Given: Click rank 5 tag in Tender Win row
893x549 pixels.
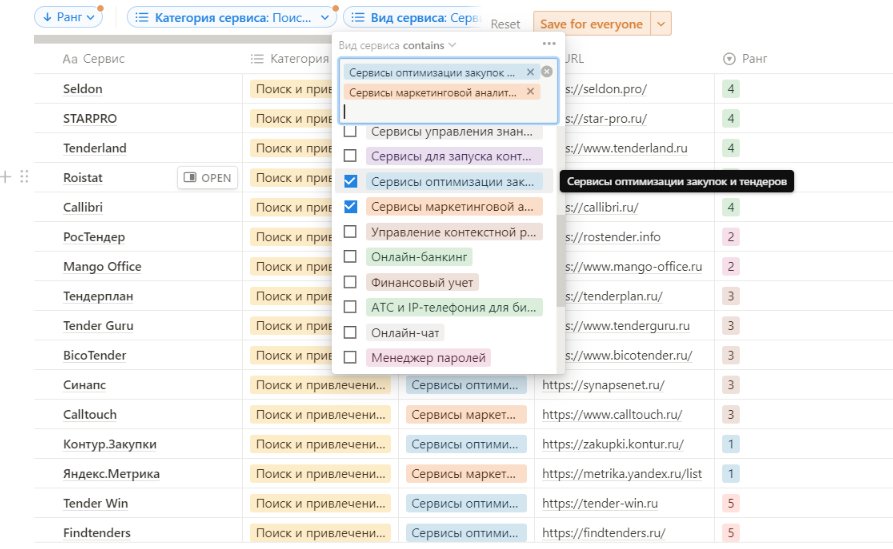Looking at the screenshot, I should coord(731,503).
